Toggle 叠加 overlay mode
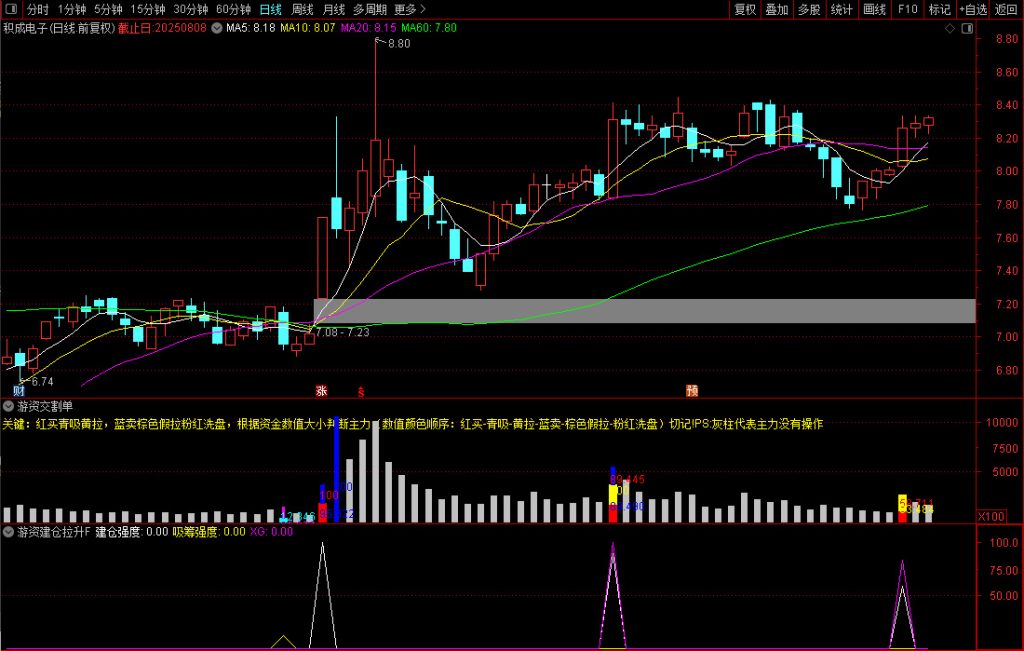Viewport: 1024px width, 651px height. 777,9
